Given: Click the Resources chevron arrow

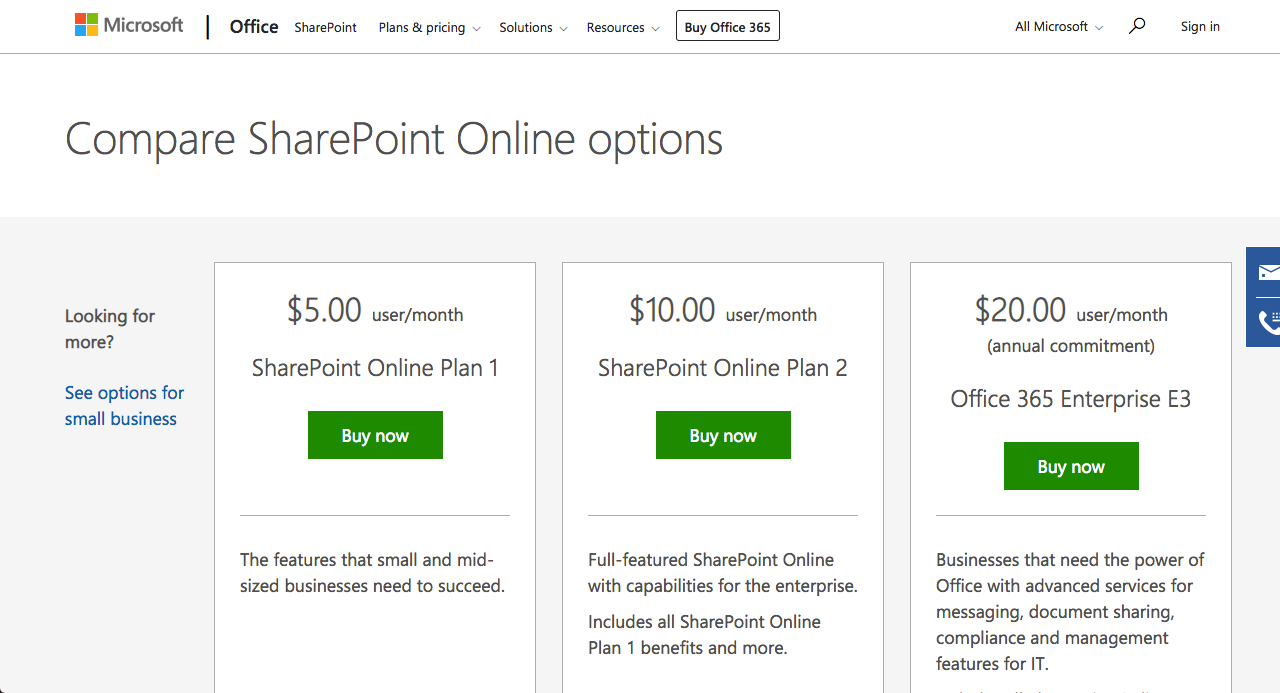Looking at the screenshot, I should [x=658, y=28].
